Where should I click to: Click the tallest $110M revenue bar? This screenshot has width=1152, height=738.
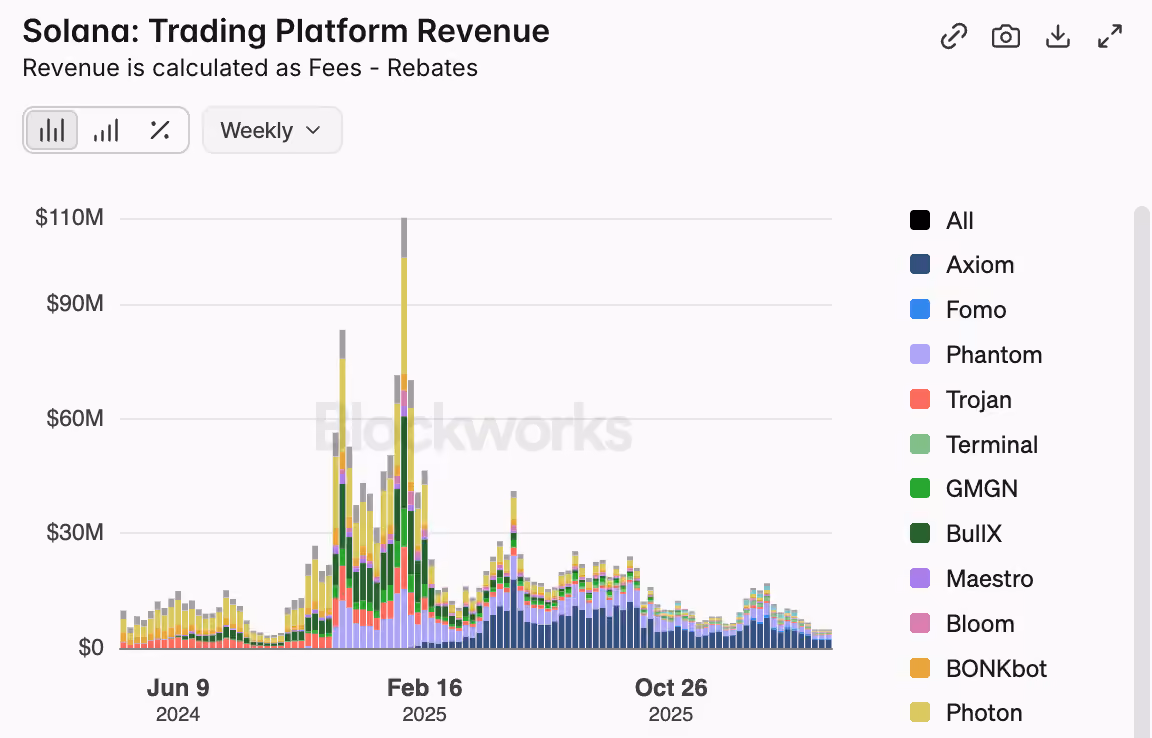(x=404, y=433)
